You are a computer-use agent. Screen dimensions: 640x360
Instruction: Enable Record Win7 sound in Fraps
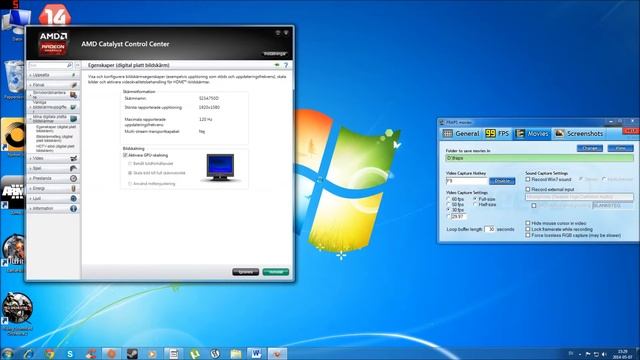(528, 179)
